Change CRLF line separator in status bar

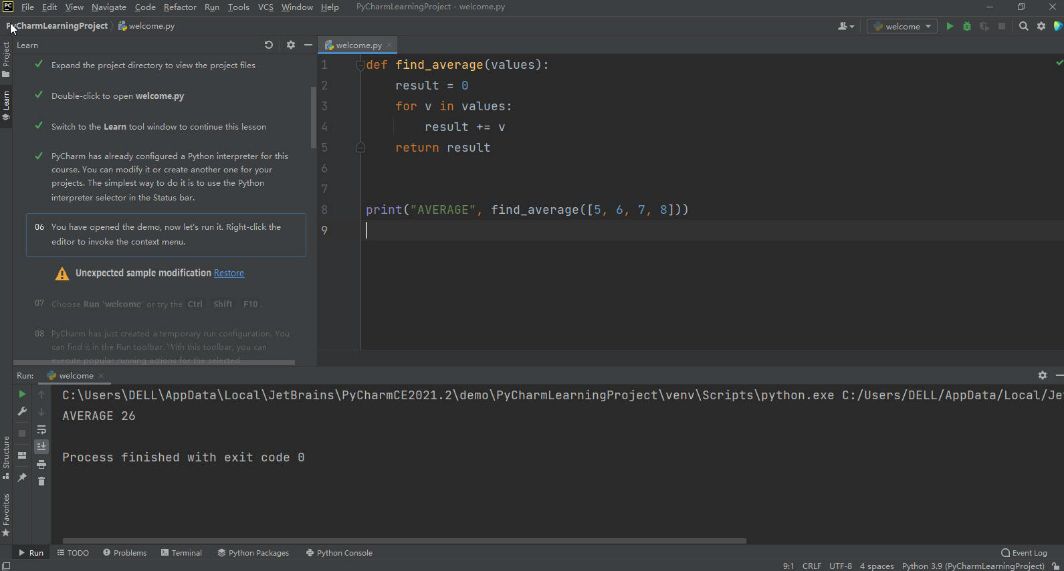pyautogui.click(x=812, y=566)
